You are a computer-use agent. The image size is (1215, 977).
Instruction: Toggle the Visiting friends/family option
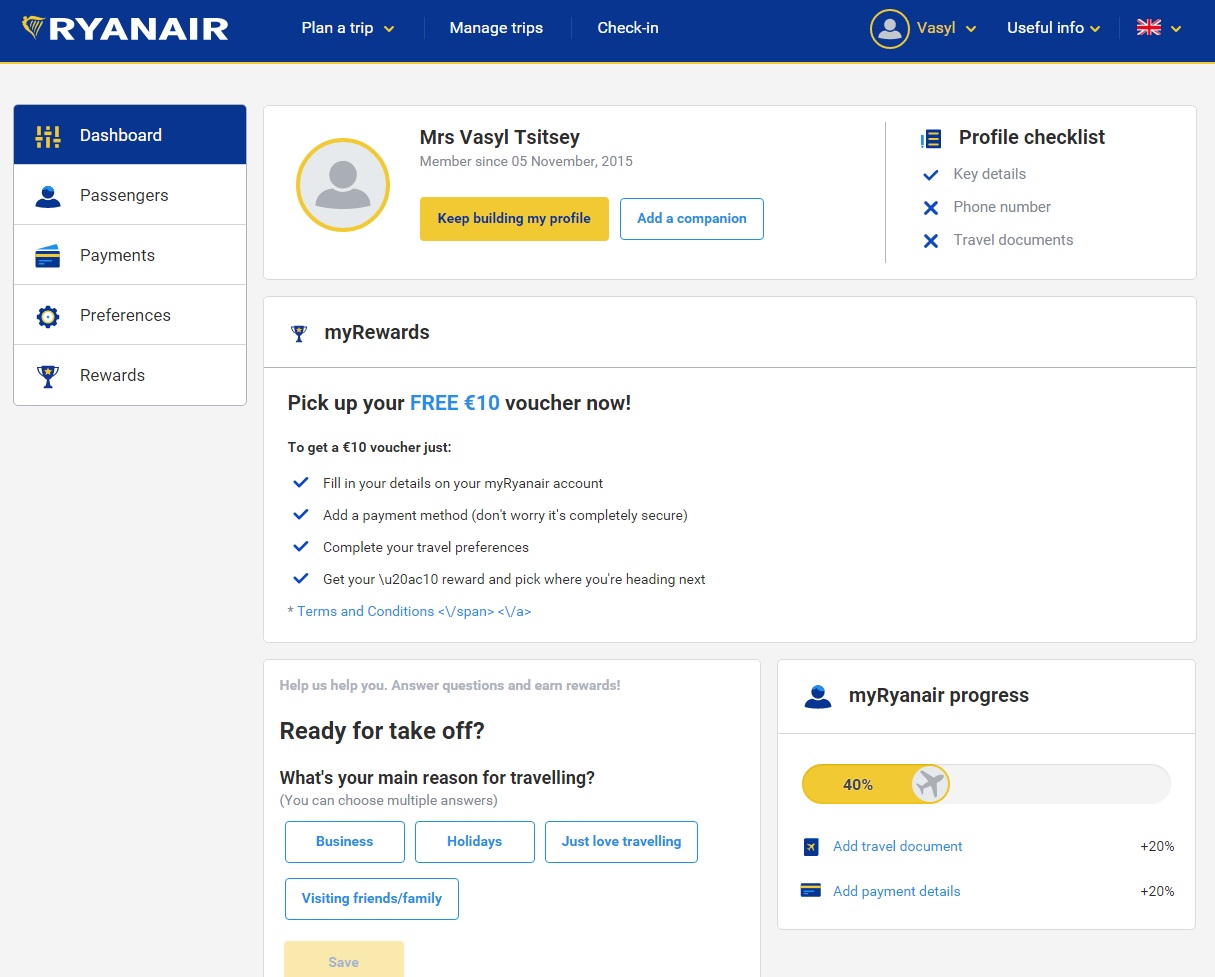372,899
